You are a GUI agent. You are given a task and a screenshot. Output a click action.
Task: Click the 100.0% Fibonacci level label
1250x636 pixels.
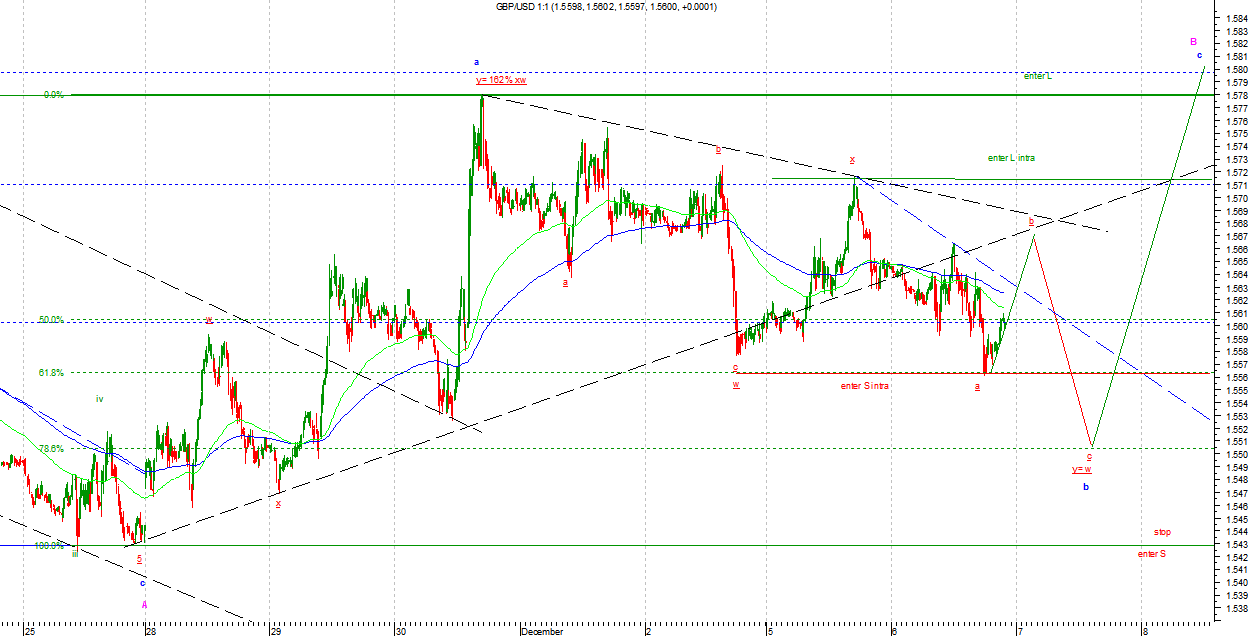pyautogui.click(x=49, y=546)
